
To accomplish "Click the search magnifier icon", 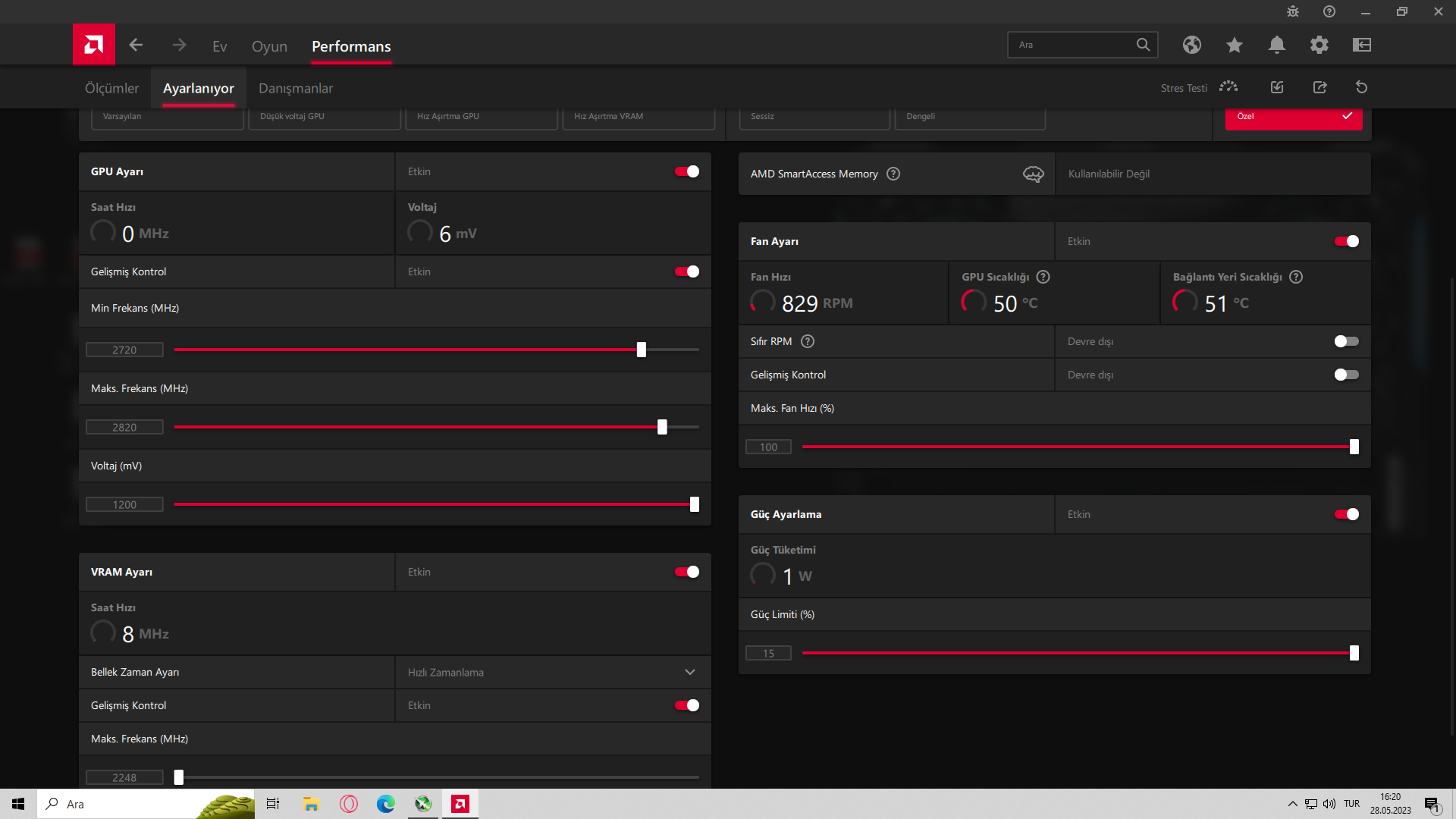I will tap(1143, 45).
